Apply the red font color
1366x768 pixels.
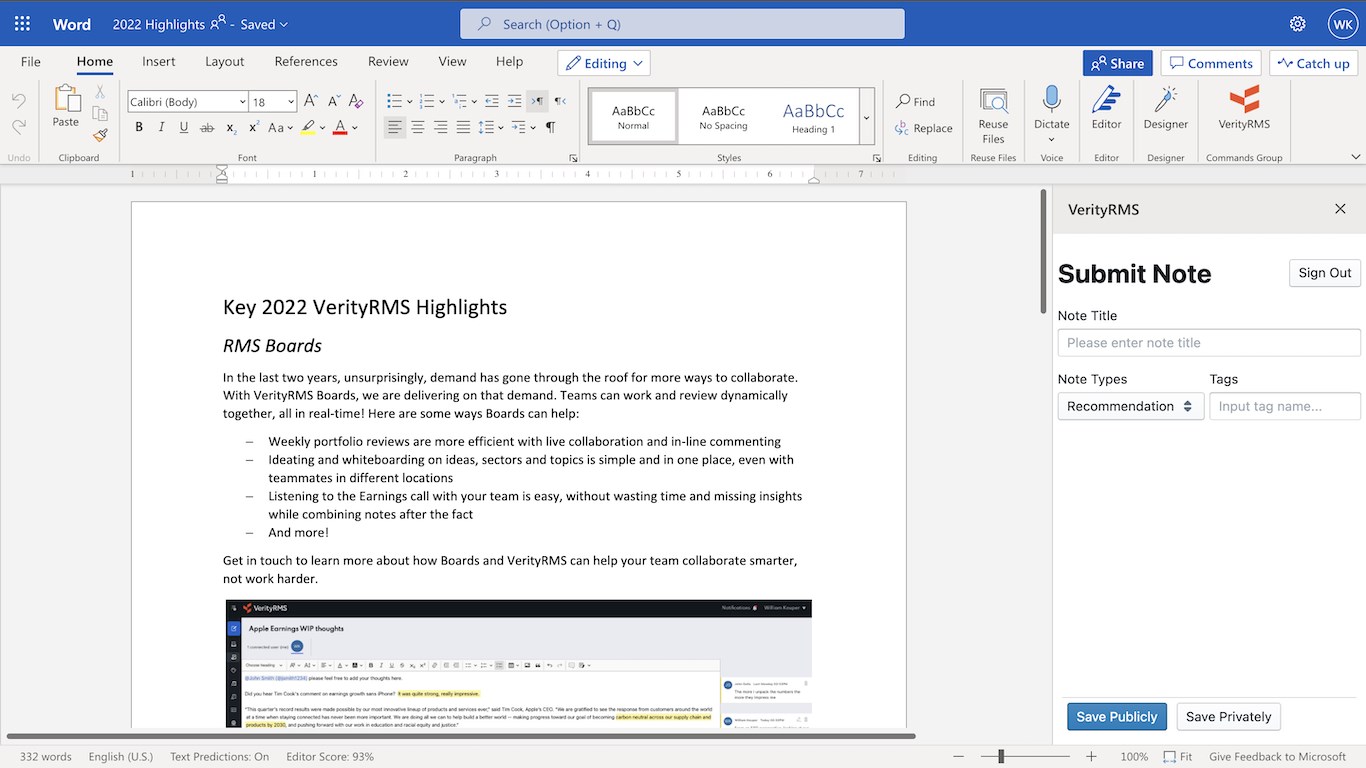click(x=340, y=127)
